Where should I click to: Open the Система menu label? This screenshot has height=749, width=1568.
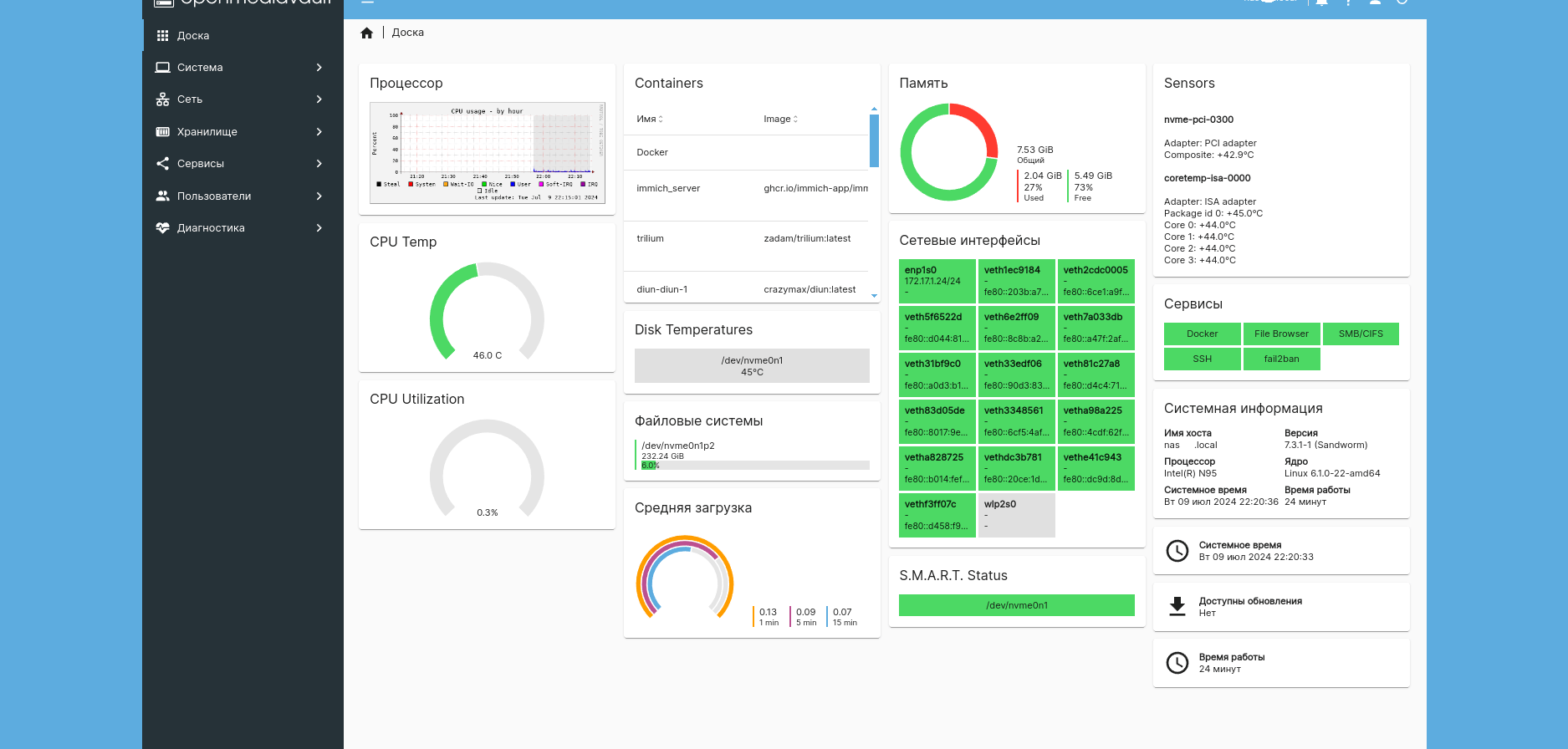coord(200,68)
